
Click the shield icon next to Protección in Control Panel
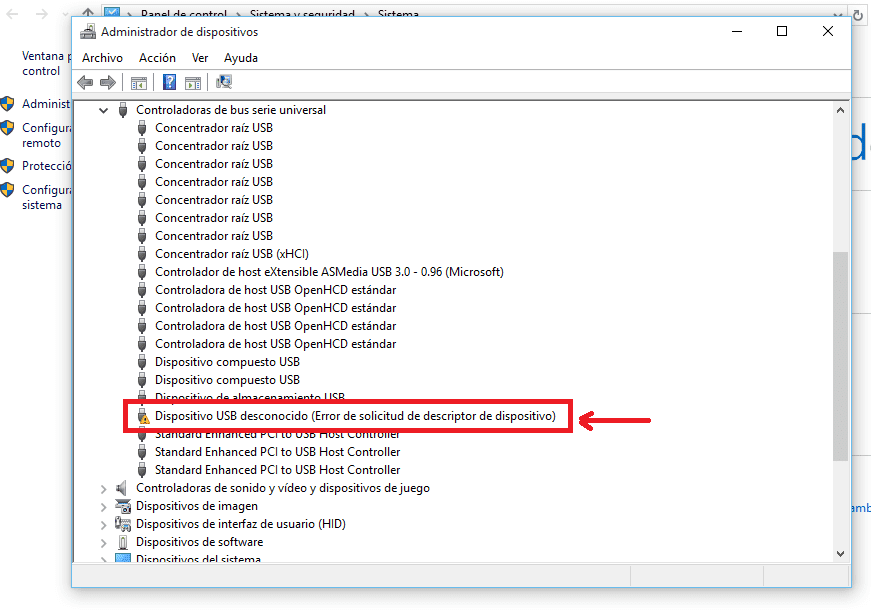tap(7, 166)
